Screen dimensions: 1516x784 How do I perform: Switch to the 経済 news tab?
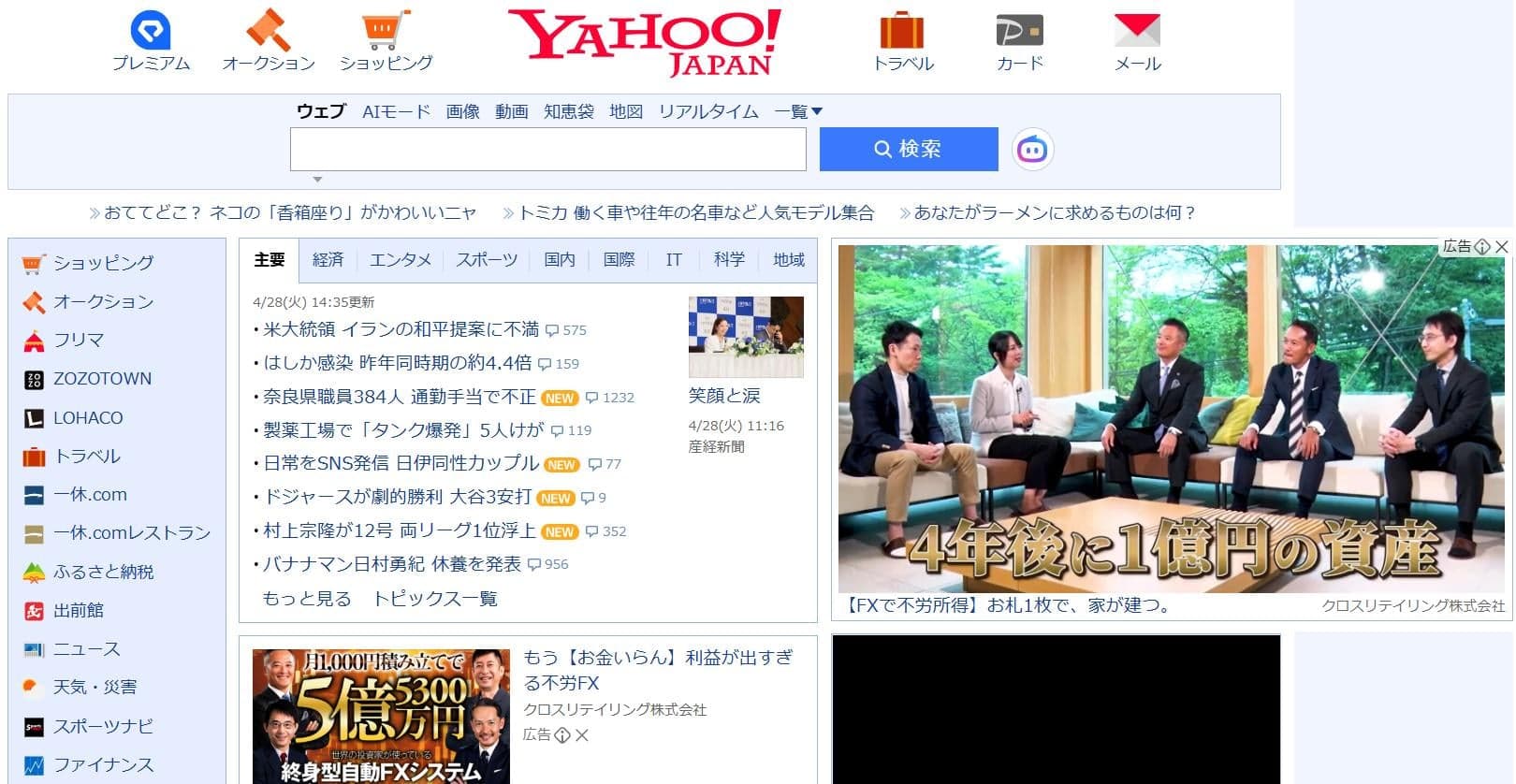click(x=328, y=260)
